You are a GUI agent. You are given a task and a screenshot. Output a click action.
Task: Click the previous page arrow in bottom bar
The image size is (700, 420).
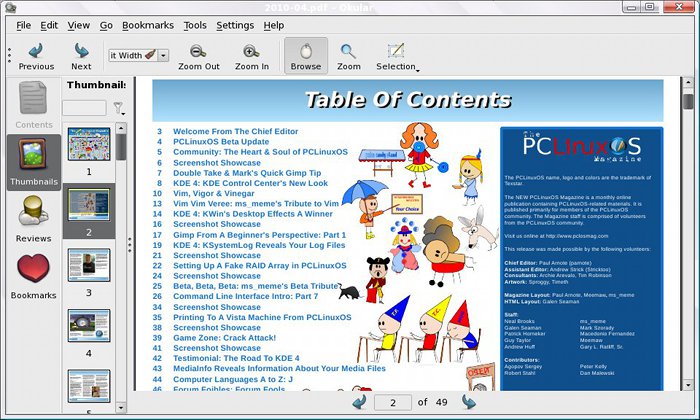(x=359, y=402)
